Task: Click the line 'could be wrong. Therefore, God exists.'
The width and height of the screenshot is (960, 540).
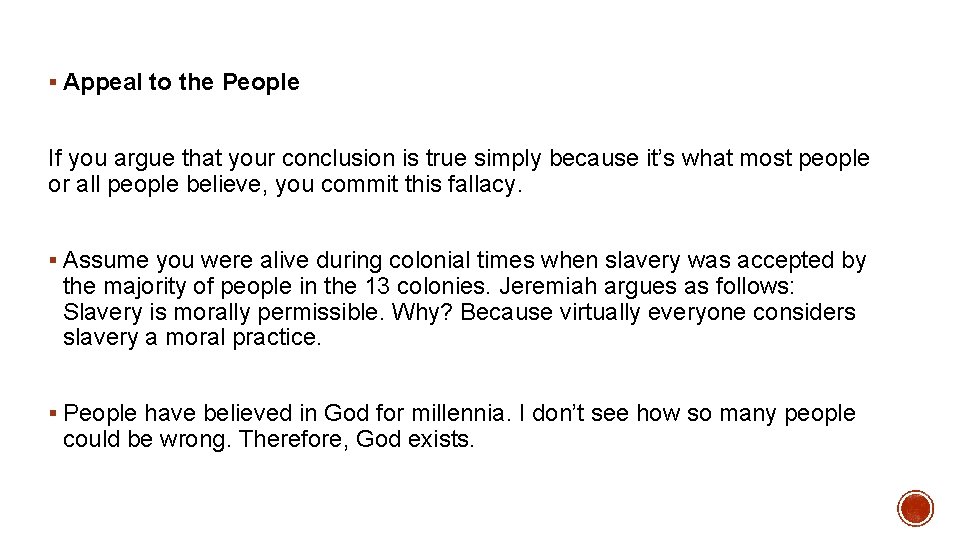Action: click(x=268, y=440)
